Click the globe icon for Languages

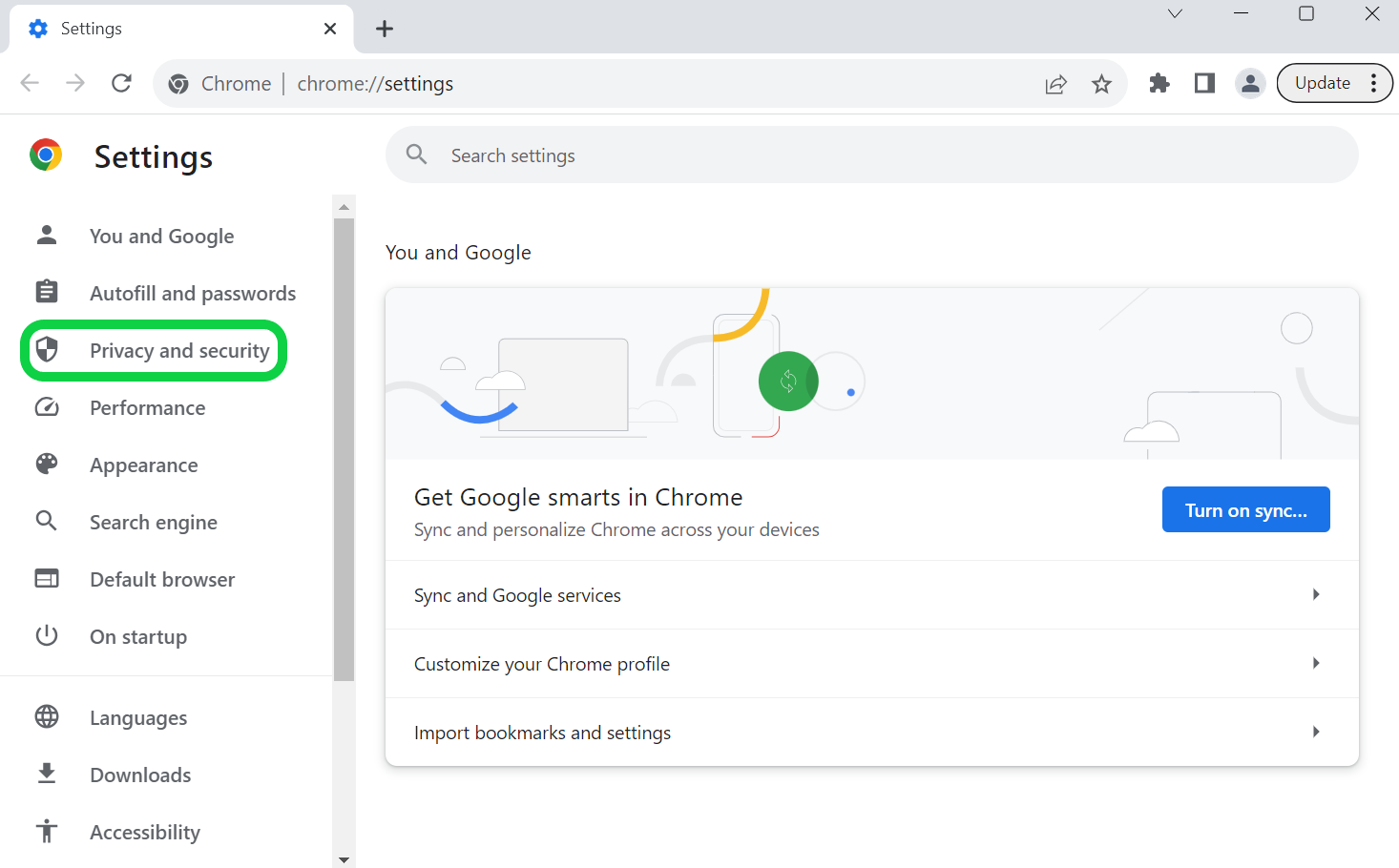tap(47, 716)
